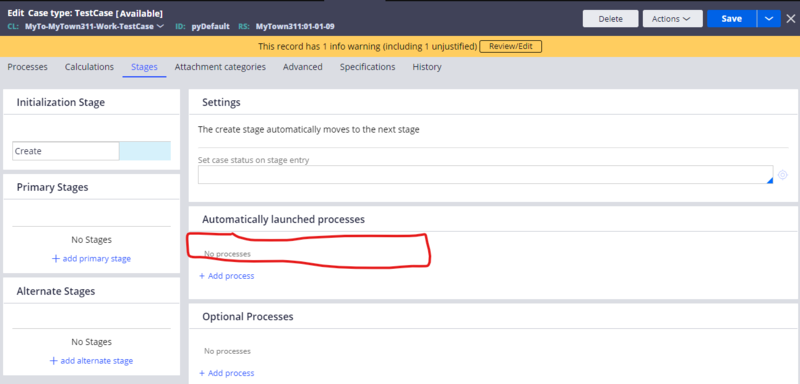Click the light blue Create stage chip
800x384 pixels.
145,151
